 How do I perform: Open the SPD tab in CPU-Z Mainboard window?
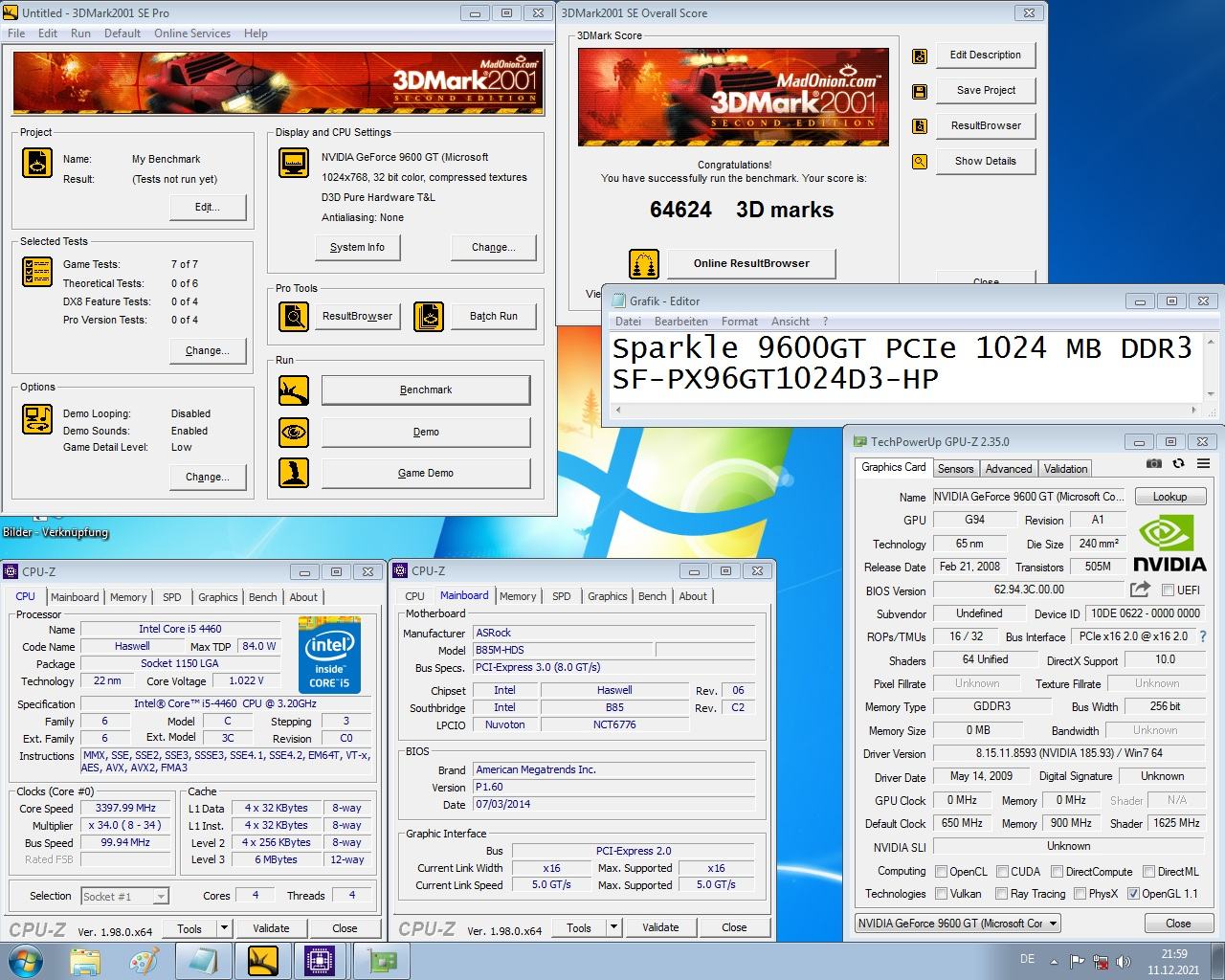562,596
